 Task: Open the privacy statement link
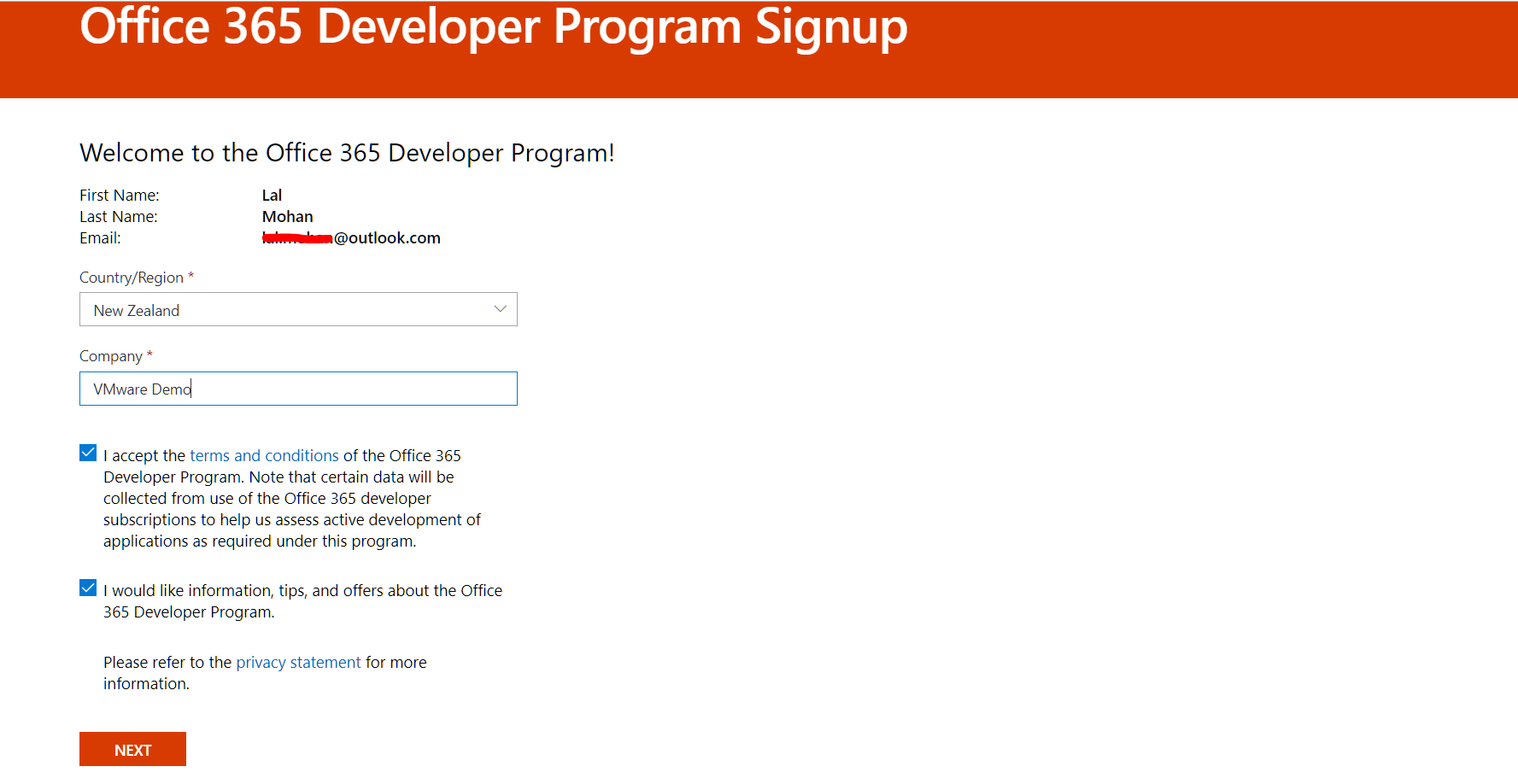pos(298,663)
